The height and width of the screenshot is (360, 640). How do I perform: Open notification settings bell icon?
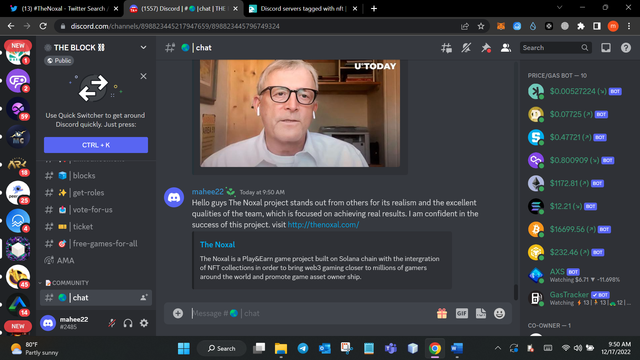(x=466, y=48)
